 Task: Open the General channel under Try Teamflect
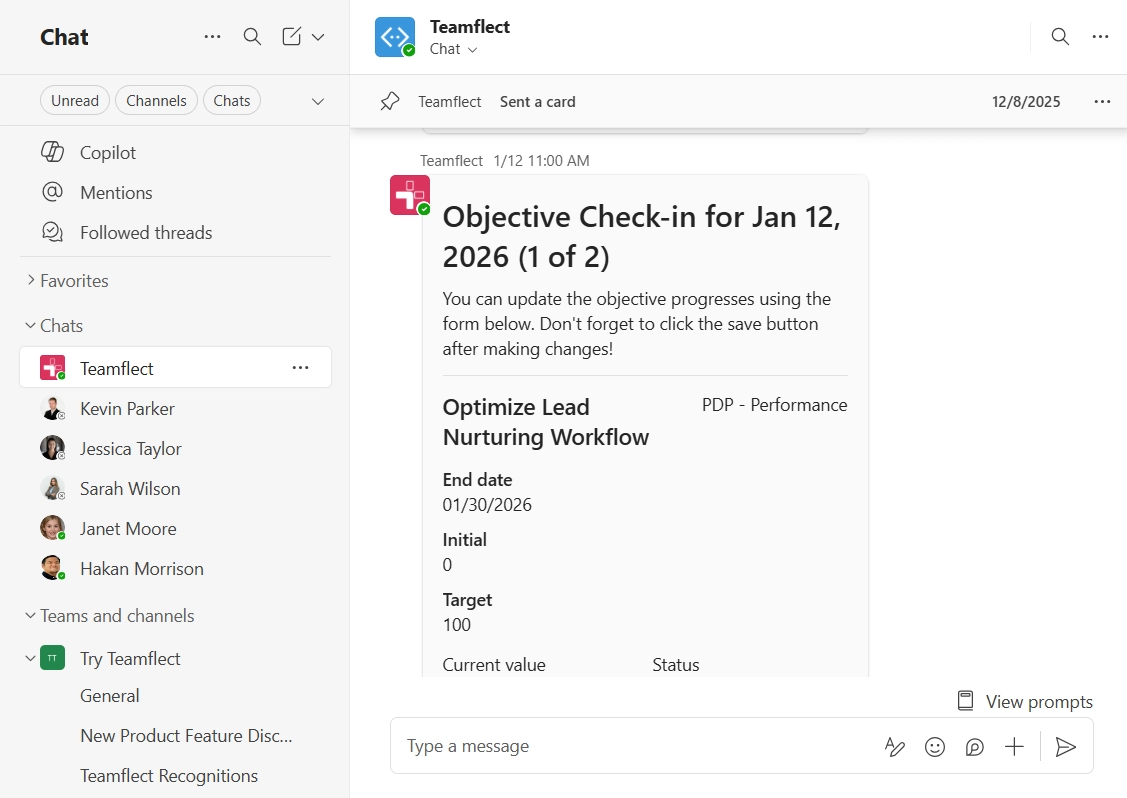[109, 695]
